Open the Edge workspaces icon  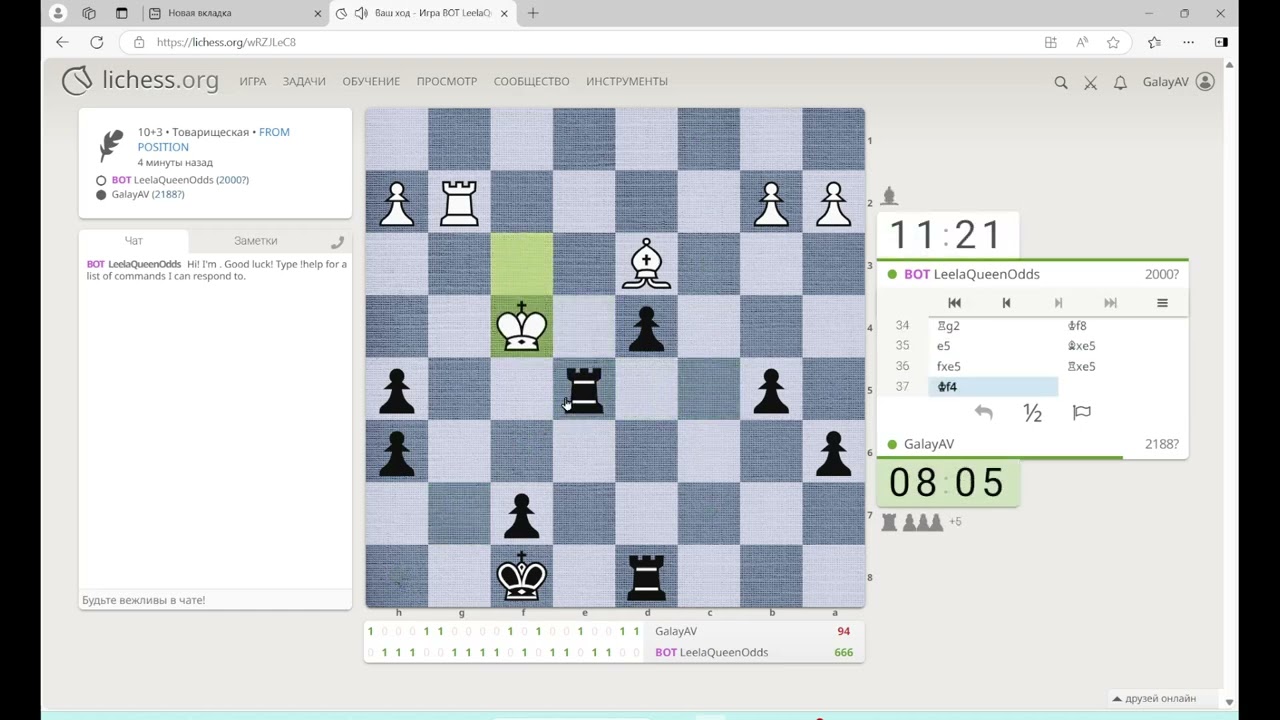coord(89,13)
